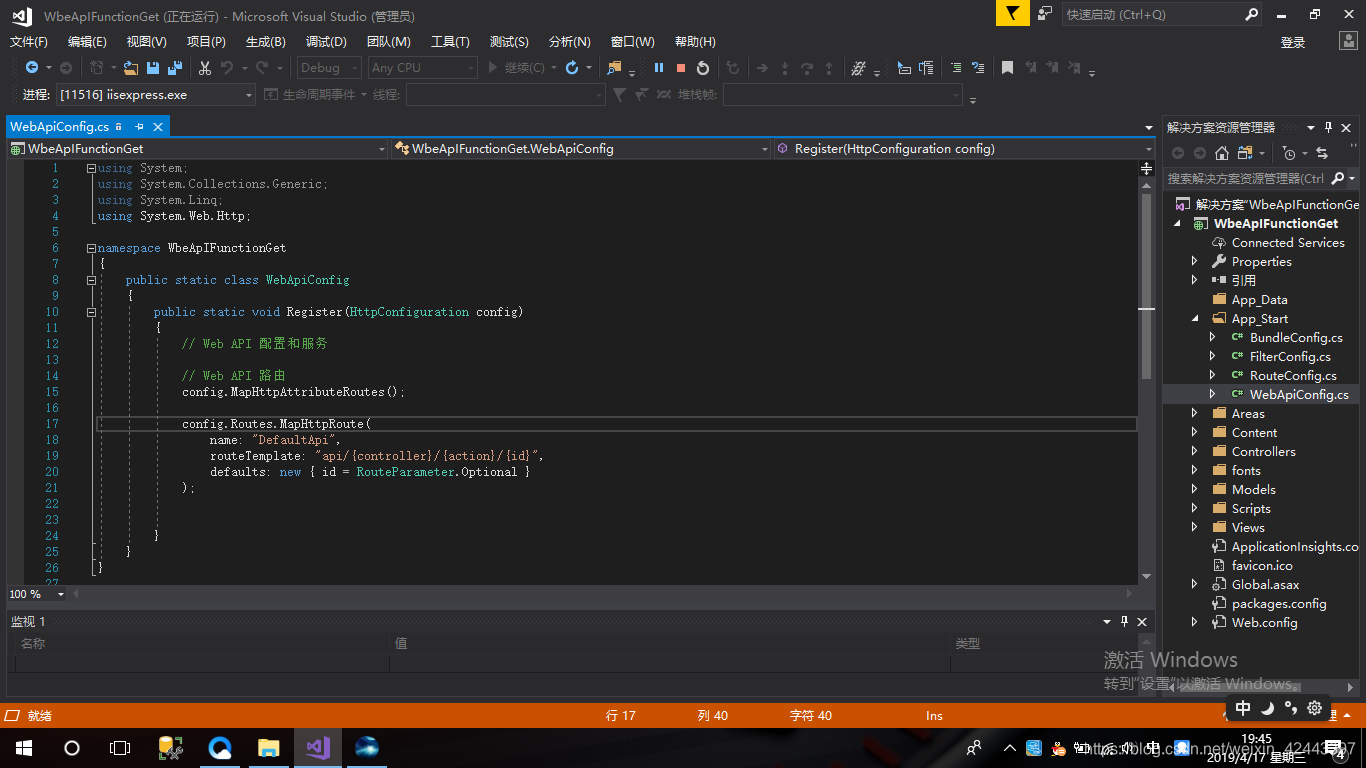Pin the WebApiConfig.cs tab
Viewport: 1366px width, 768px height.
[x=139, y=127]
